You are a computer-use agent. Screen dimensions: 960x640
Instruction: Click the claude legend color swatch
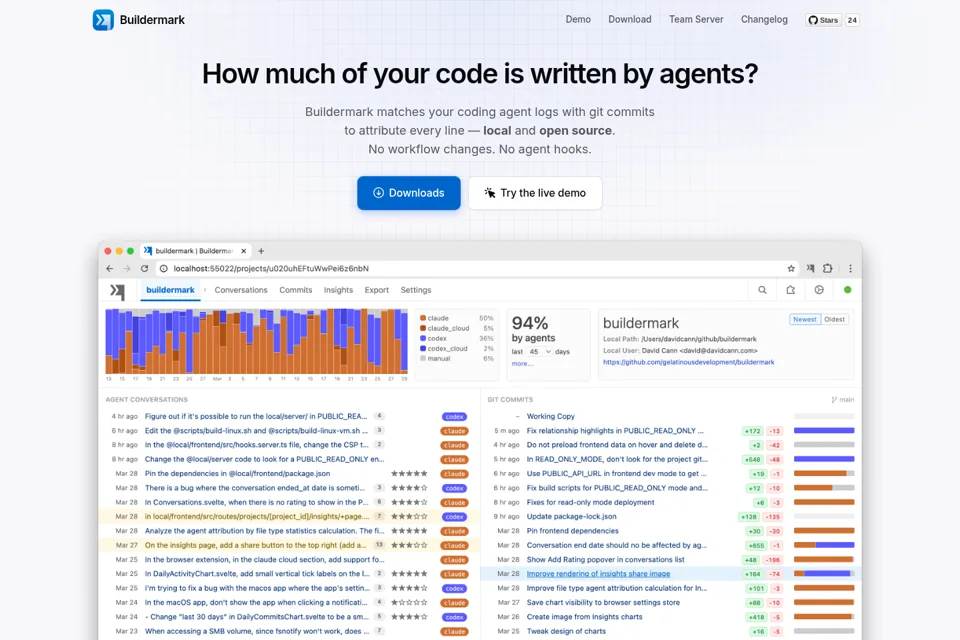coord(423,318)
